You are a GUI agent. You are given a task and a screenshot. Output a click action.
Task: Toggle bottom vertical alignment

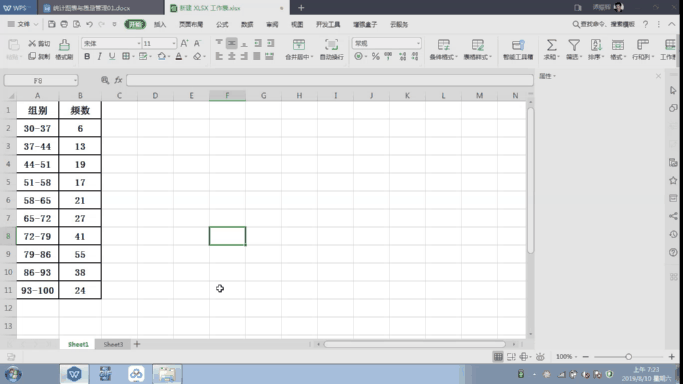[244, 43]
